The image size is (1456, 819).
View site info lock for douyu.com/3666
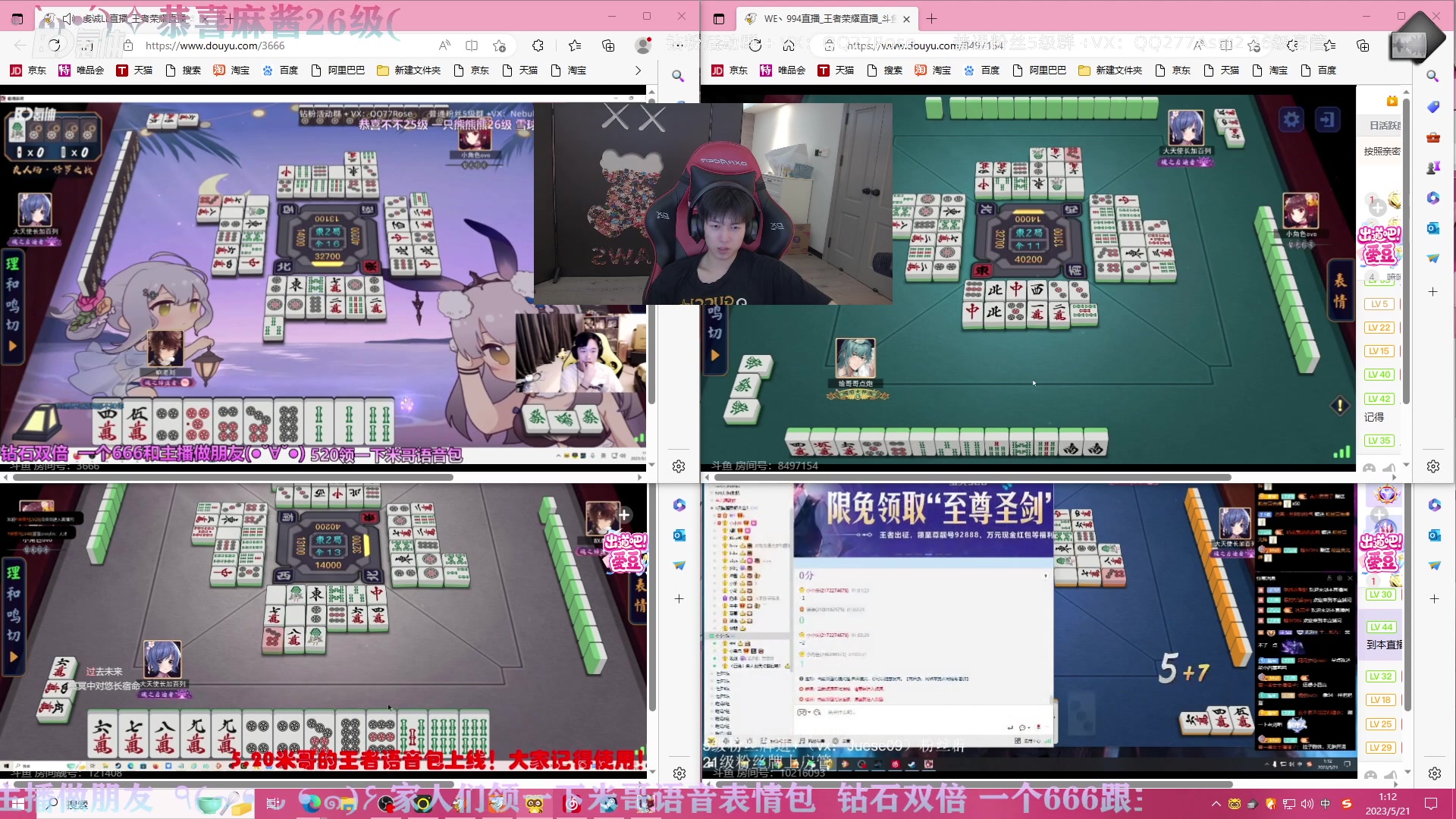[128, 45]
